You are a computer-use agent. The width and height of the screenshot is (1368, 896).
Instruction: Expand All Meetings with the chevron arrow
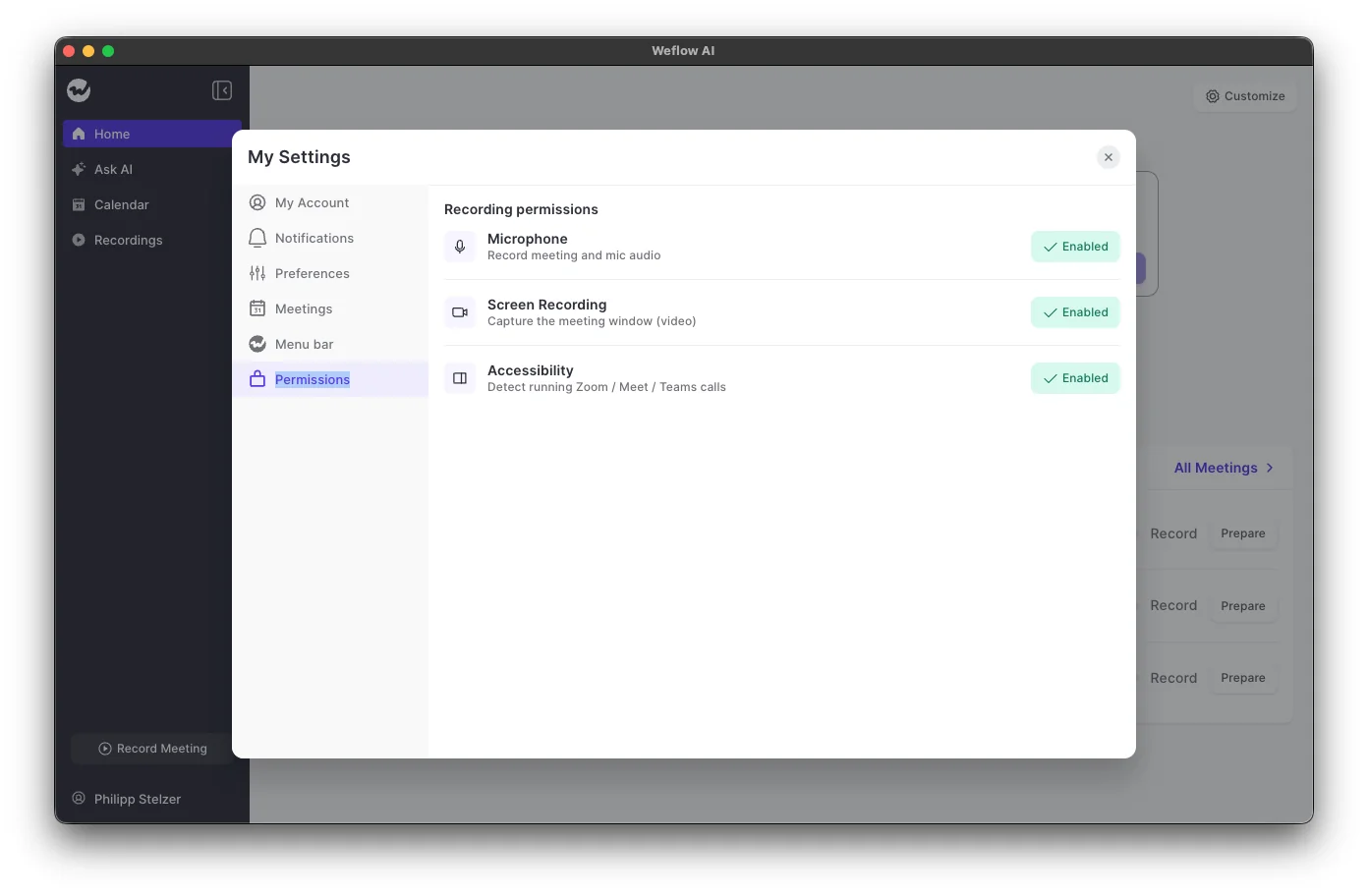click(1270, 468)
